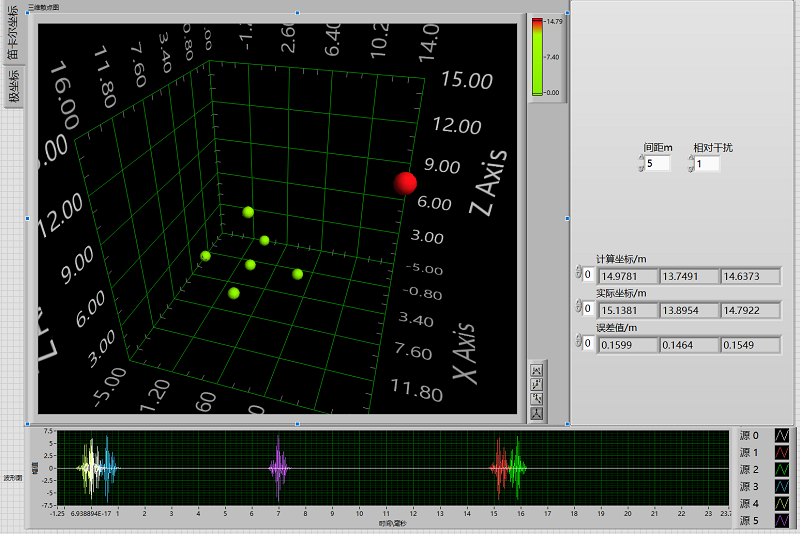The image size is (800, 534).
Task: Click the 源 4 yellow plot legend icon
Action: tap(782, 504)
